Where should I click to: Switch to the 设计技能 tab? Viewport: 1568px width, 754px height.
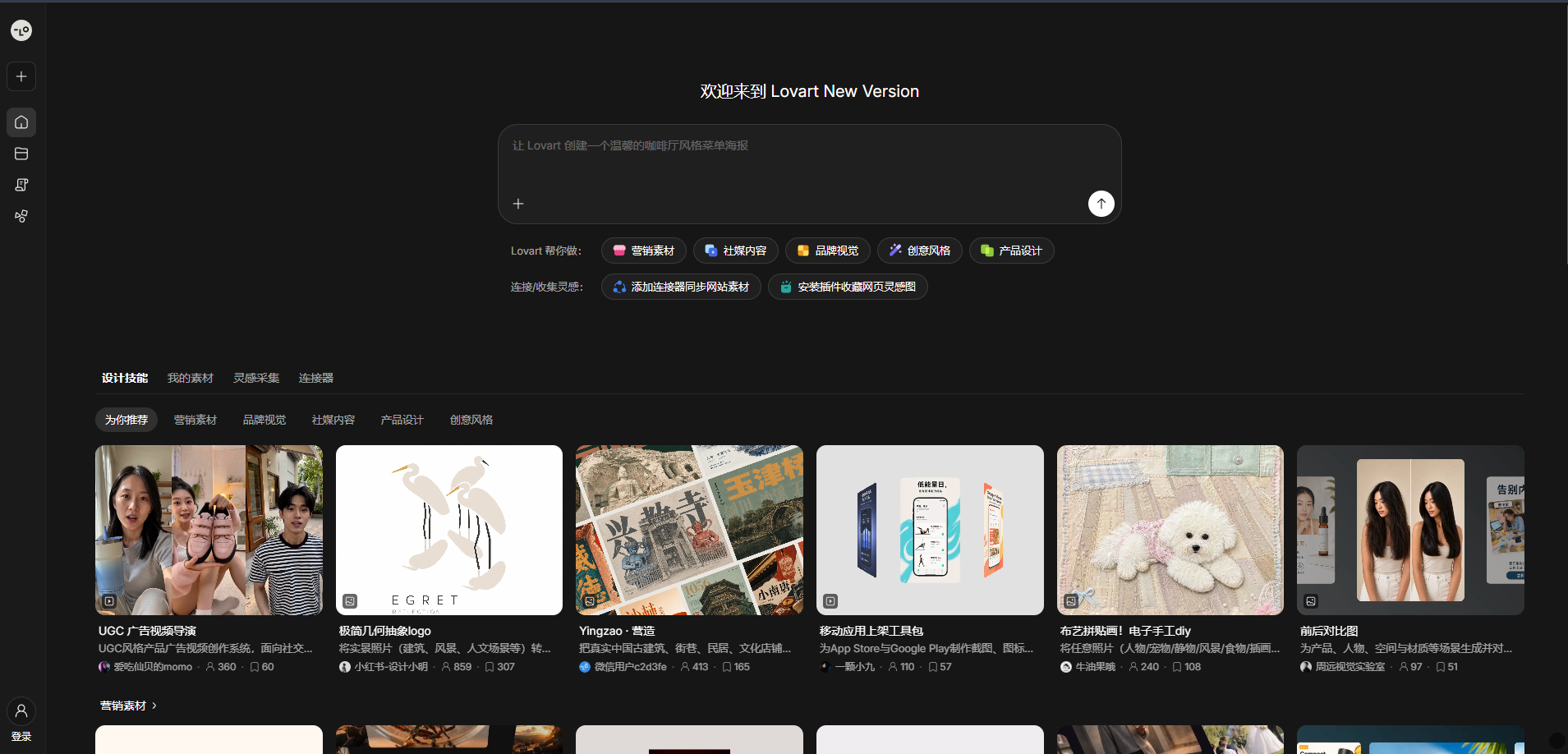[x=125, y=378]
